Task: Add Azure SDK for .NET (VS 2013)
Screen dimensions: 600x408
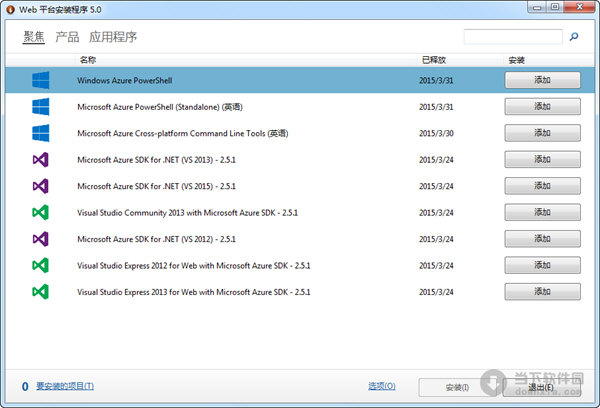Action: point(542,159)
